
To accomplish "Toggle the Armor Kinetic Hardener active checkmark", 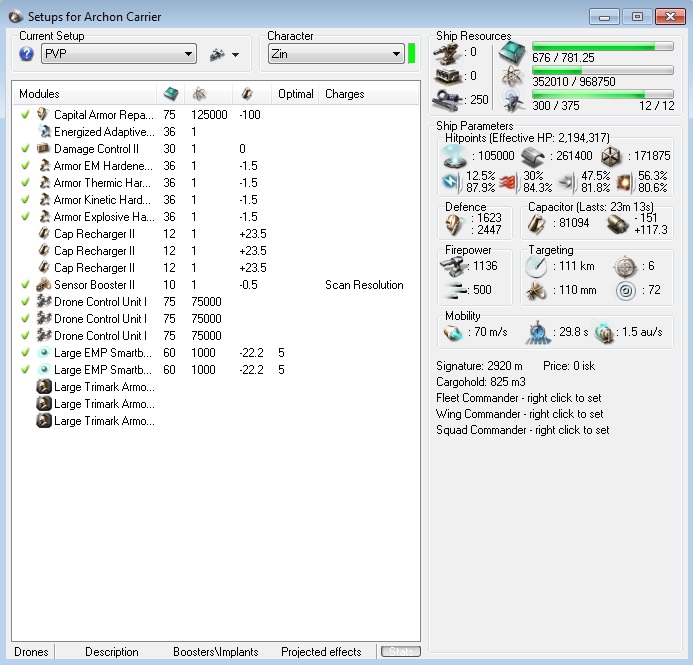I will 25,199.
